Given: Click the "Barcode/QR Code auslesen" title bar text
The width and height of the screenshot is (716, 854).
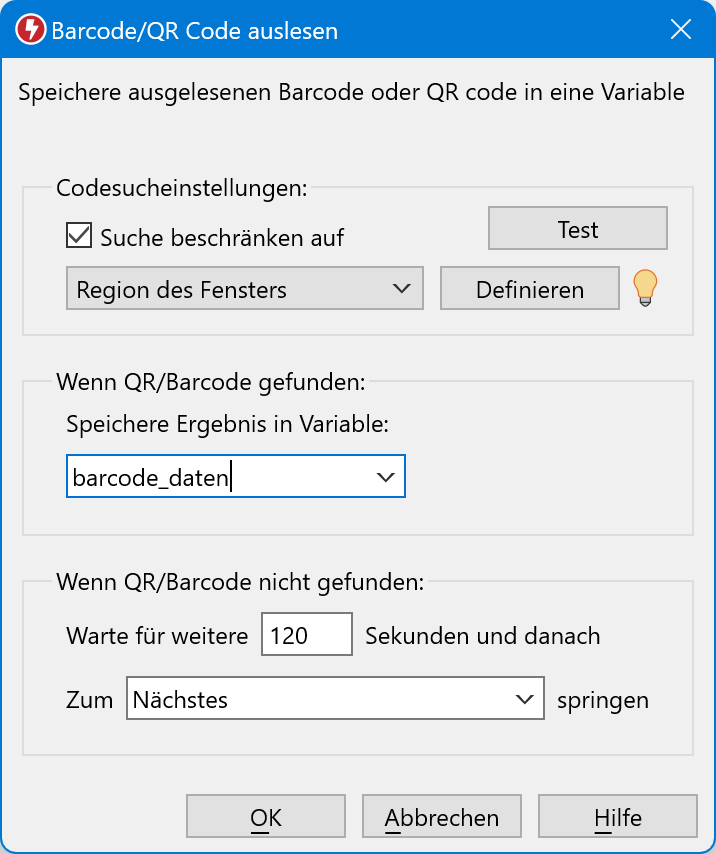Looking at the screenshot, I should coord(194,31).
